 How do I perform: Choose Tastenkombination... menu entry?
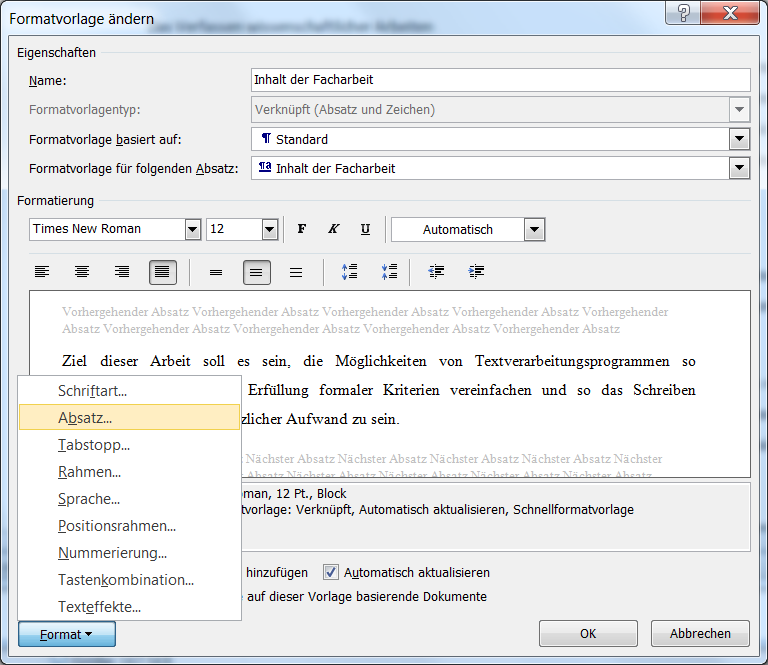129,579
